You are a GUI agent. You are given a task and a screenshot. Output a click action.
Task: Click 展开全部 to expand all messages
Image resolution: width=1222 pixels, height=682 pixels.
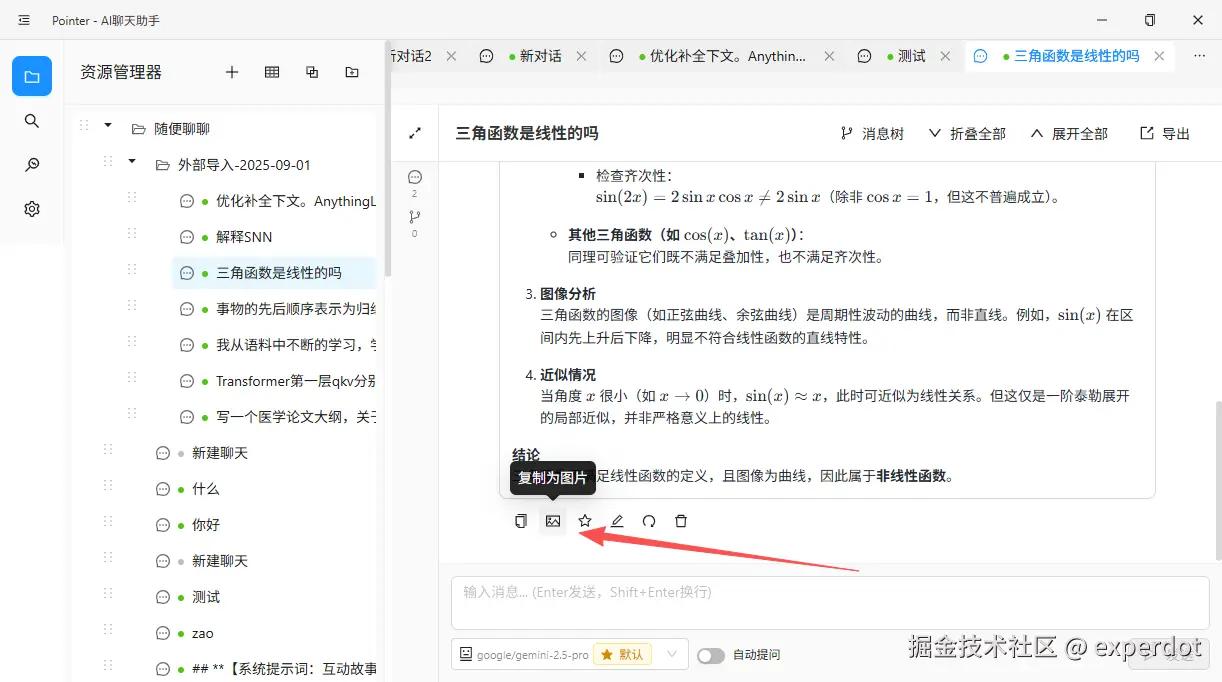[x=1069, y=133]
